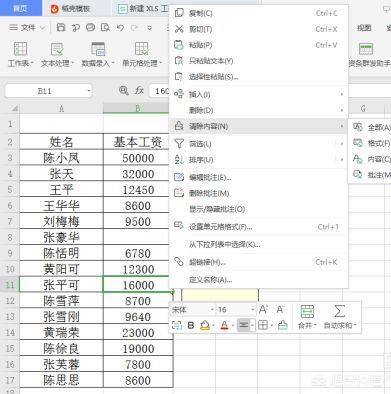Click the yellow fill color button
Image resolution: width=391 pixels, height=394 pixels.
pyautogui.click(x=205, y=325)
